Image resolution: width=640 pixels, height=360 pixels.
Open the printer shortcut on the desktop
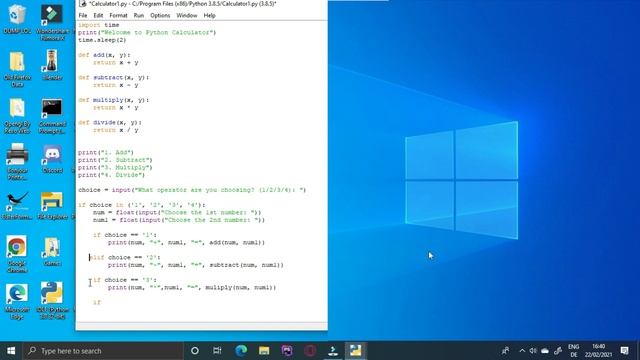(17, 161)
